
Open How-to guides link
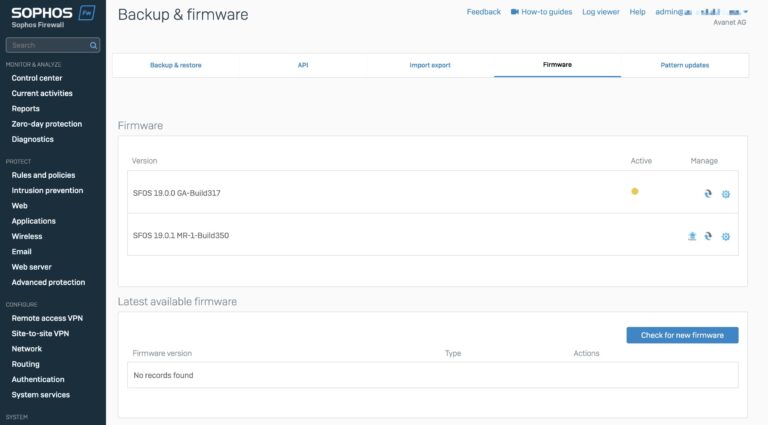pos(546,12)
